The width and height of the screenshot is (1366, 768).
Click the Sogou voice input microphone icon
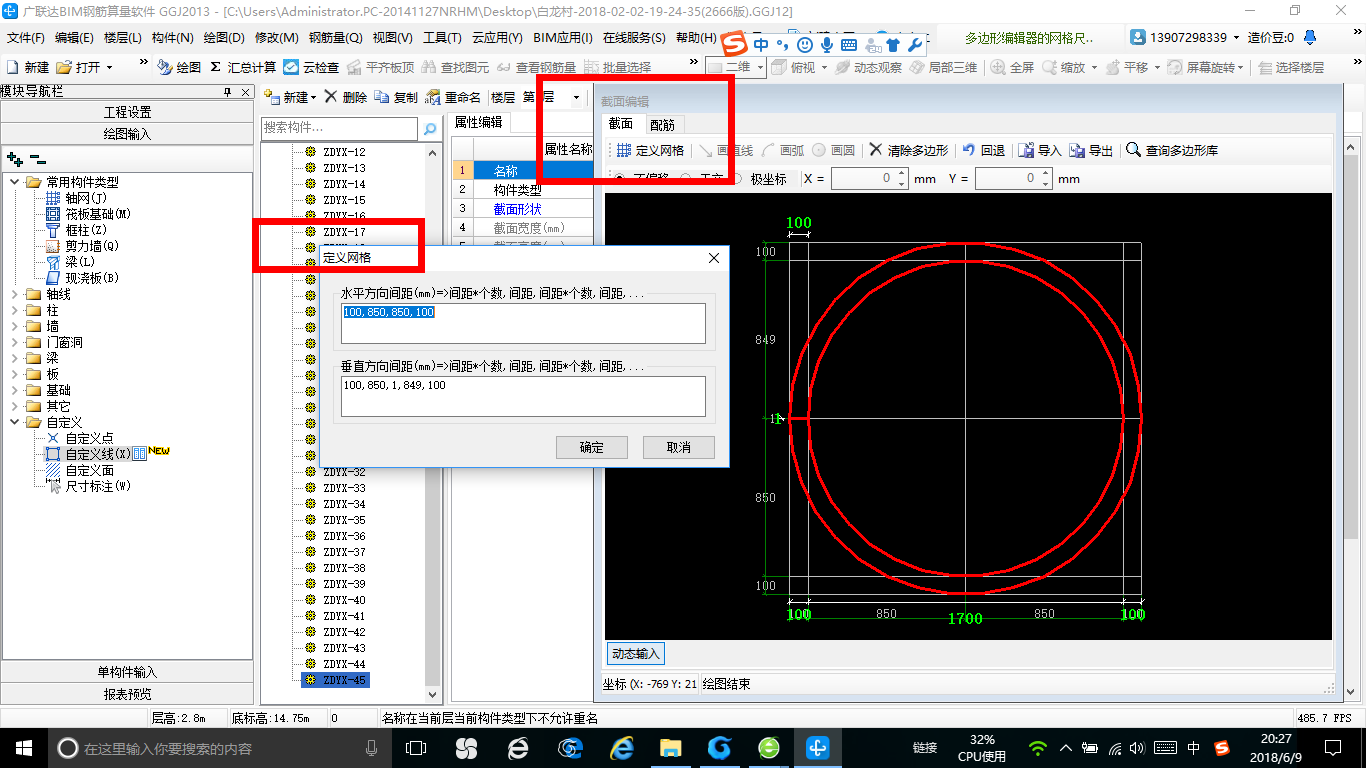[x=827, y=45]
